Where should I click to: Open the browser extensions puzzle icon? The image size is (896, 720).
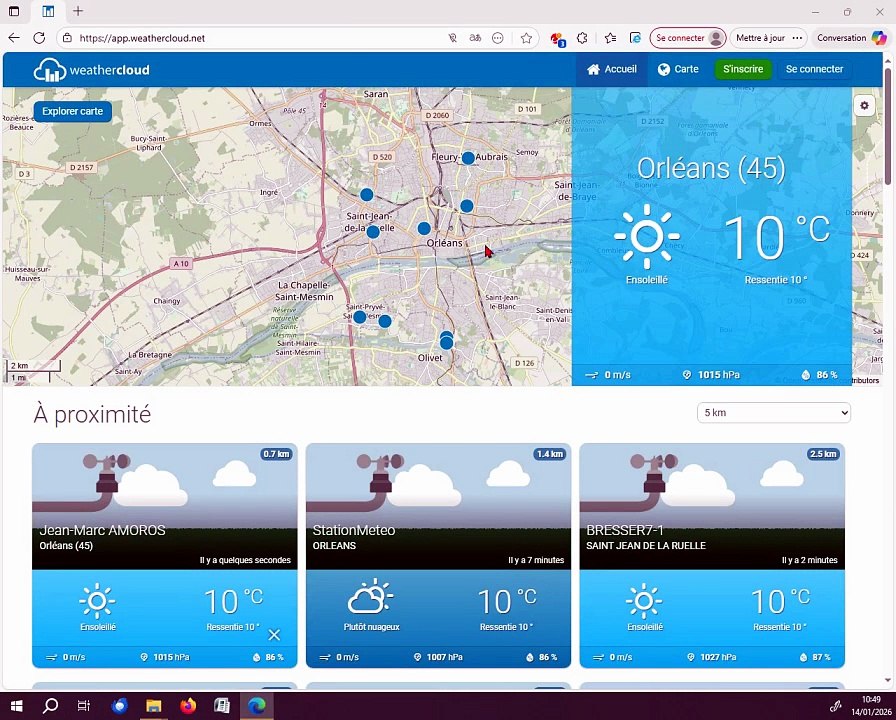(x=582, y=38)
